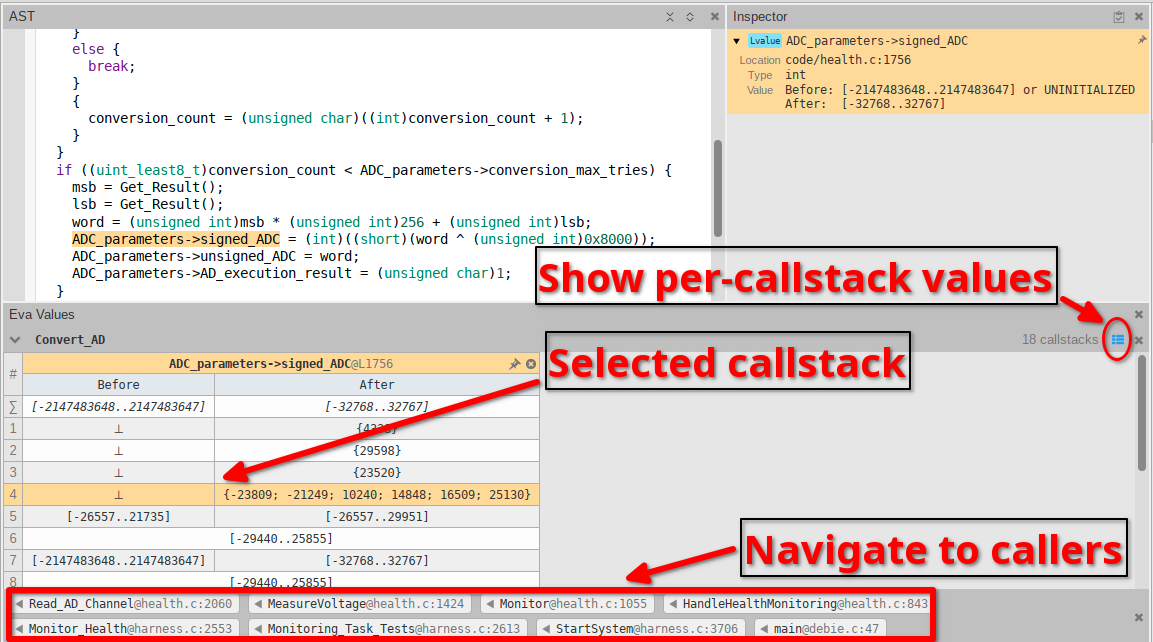Click the '18 callstacks' label

click(1060, 340)
